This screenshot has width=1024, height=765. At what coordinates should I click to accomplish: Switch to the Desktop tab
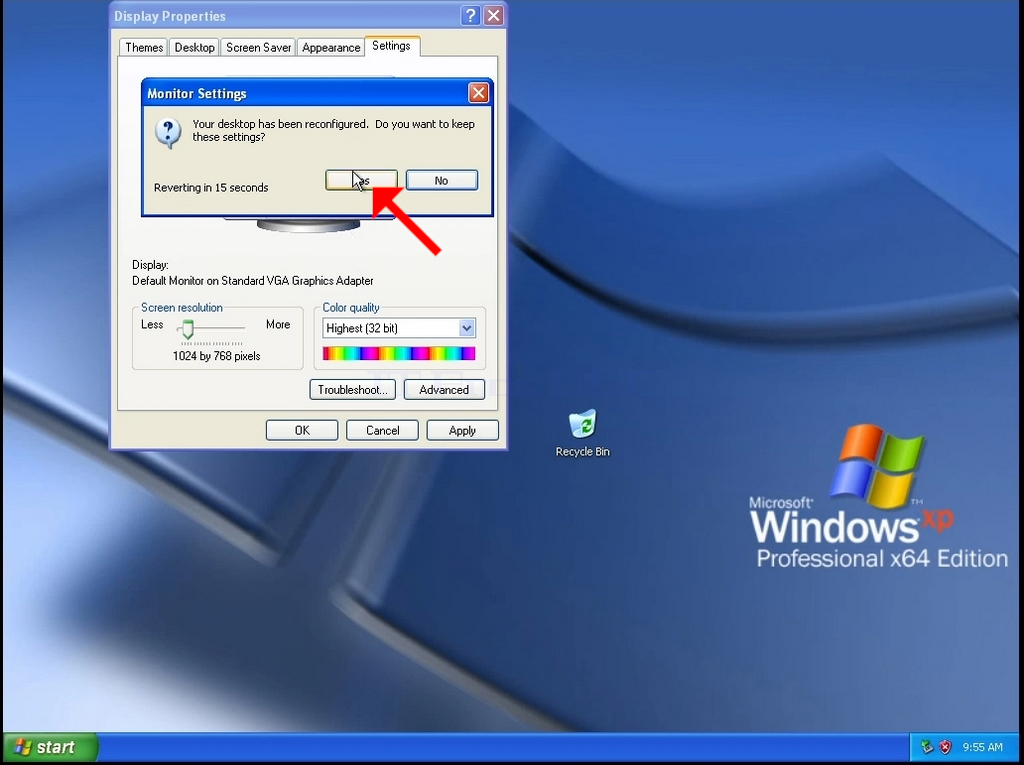pos(195,48)
